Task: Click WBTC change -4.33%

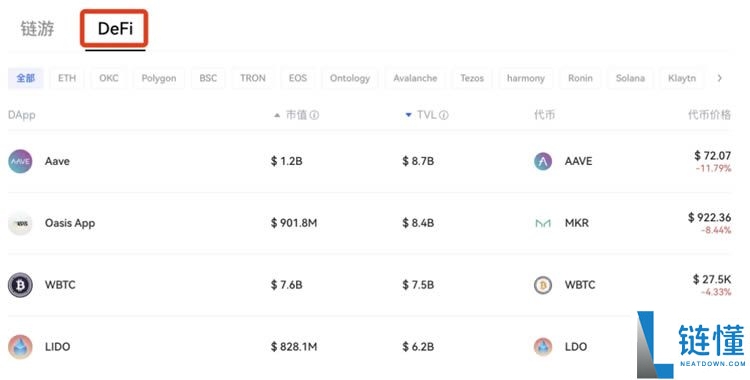Action: point(716,292)
